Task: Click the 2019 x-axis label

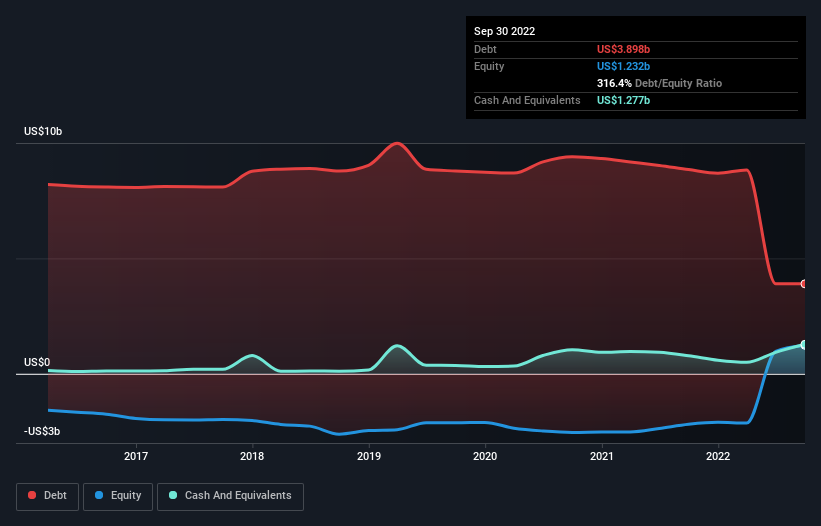Action: click(369, 456)
